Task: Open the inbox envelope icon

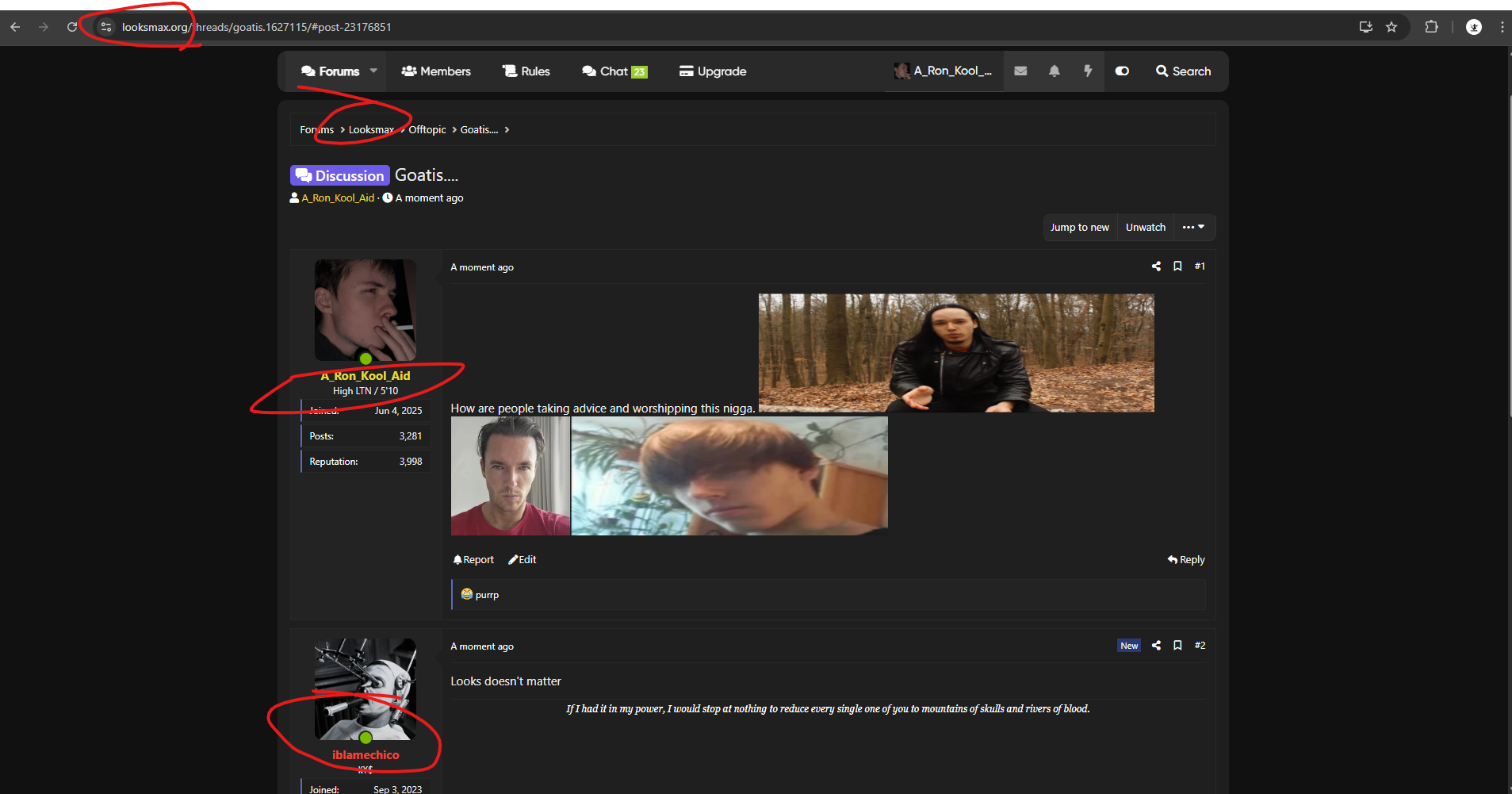Action: click(x=1020, y=71)
